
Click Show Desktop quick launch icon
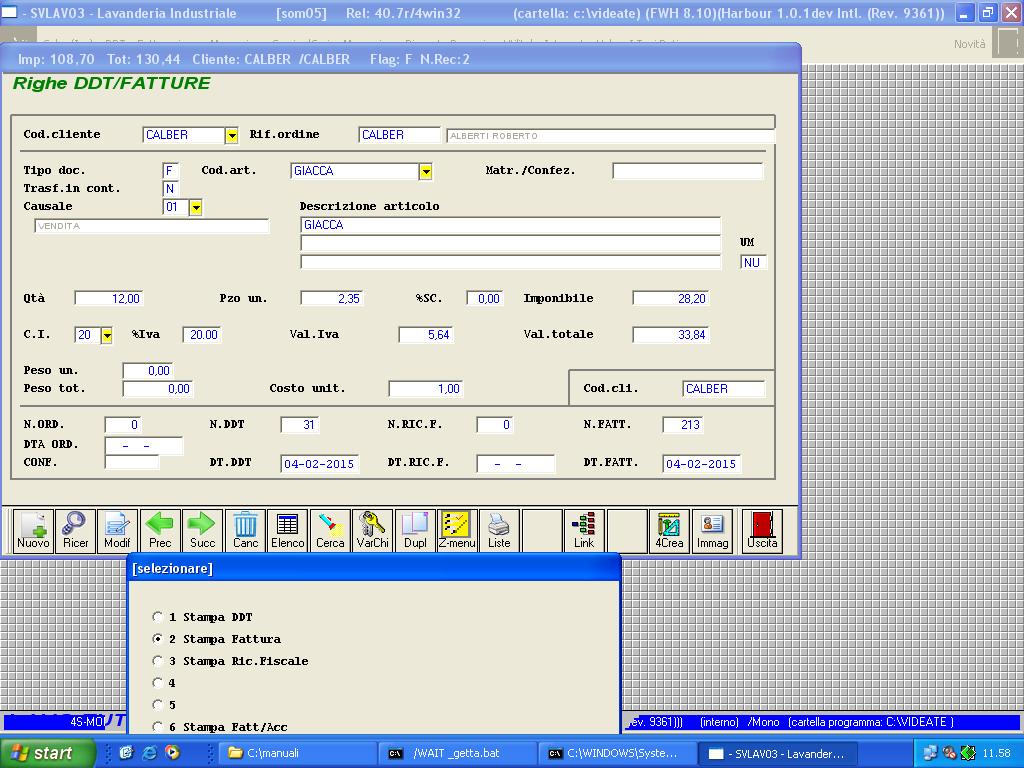[x=127, y=753]
